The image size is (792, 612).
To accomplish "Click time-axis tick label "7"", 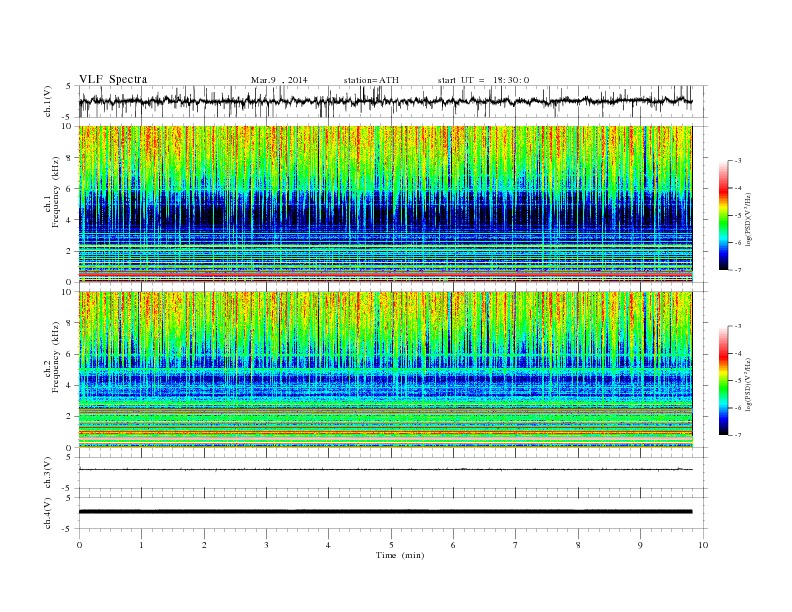I will 516,545.
